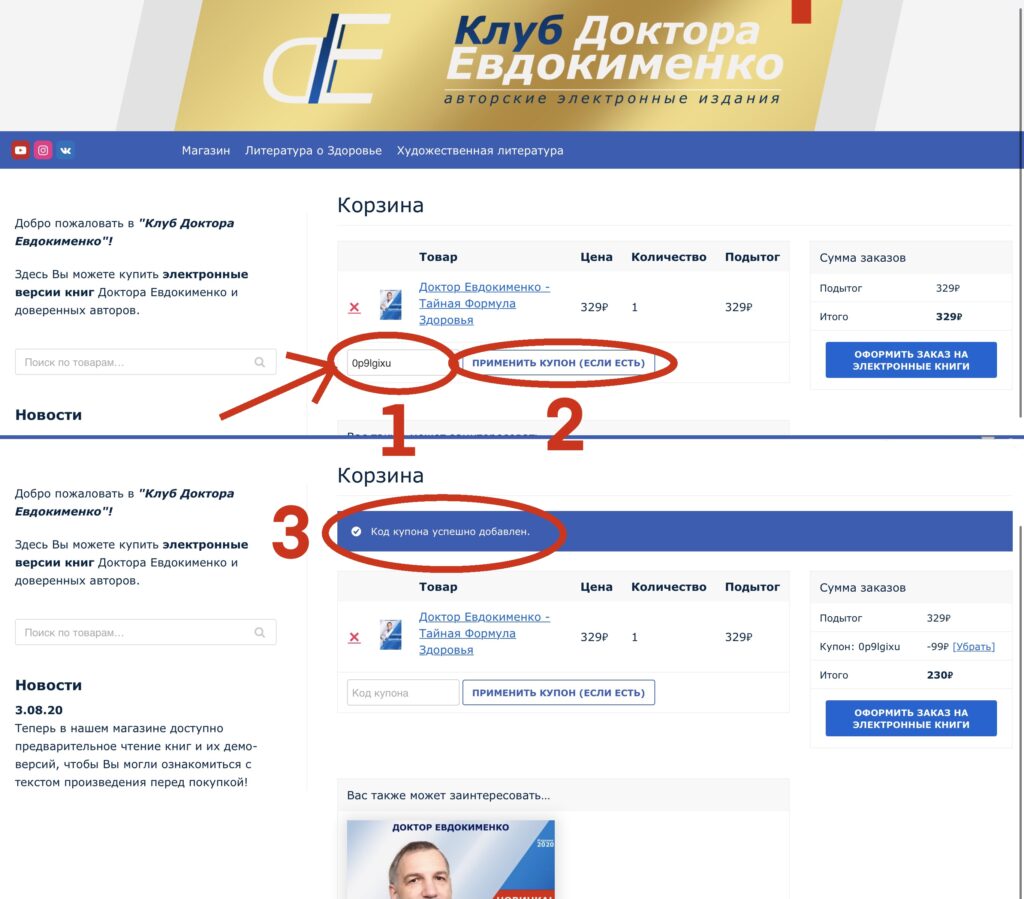
Task: Click the news date 3.08.20
Action: pyautogui.click(x=39, y=710)
